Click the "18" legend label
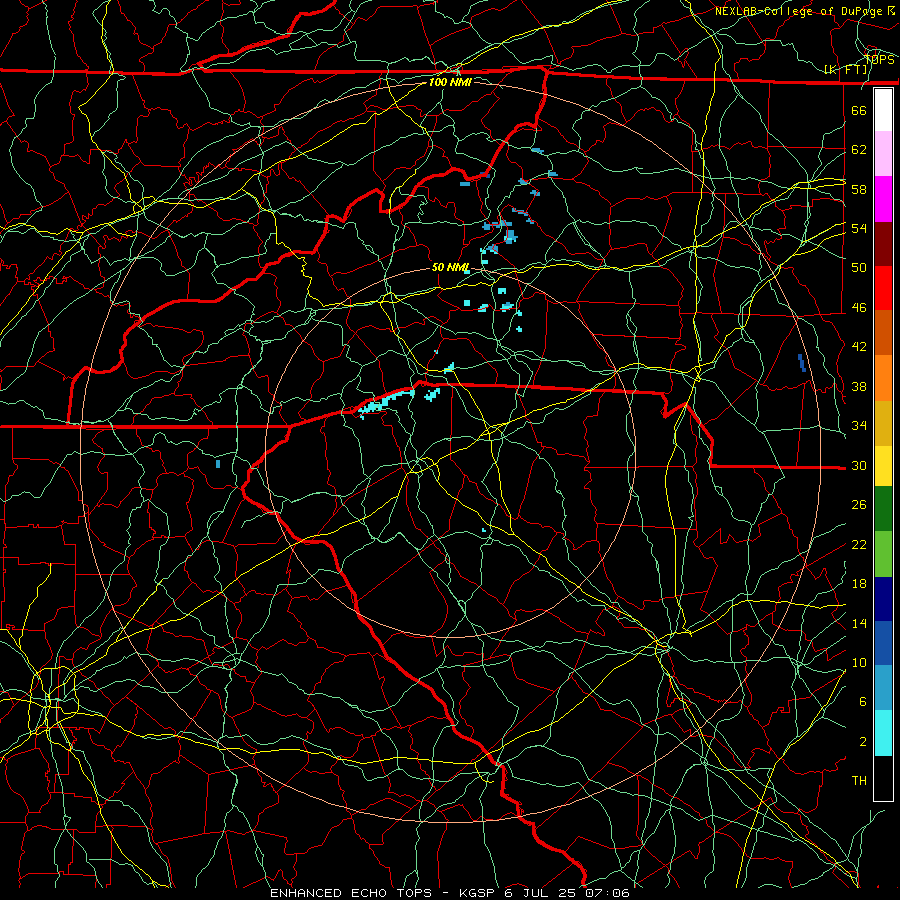Screen dimensions: 900x900 (859, 584)
